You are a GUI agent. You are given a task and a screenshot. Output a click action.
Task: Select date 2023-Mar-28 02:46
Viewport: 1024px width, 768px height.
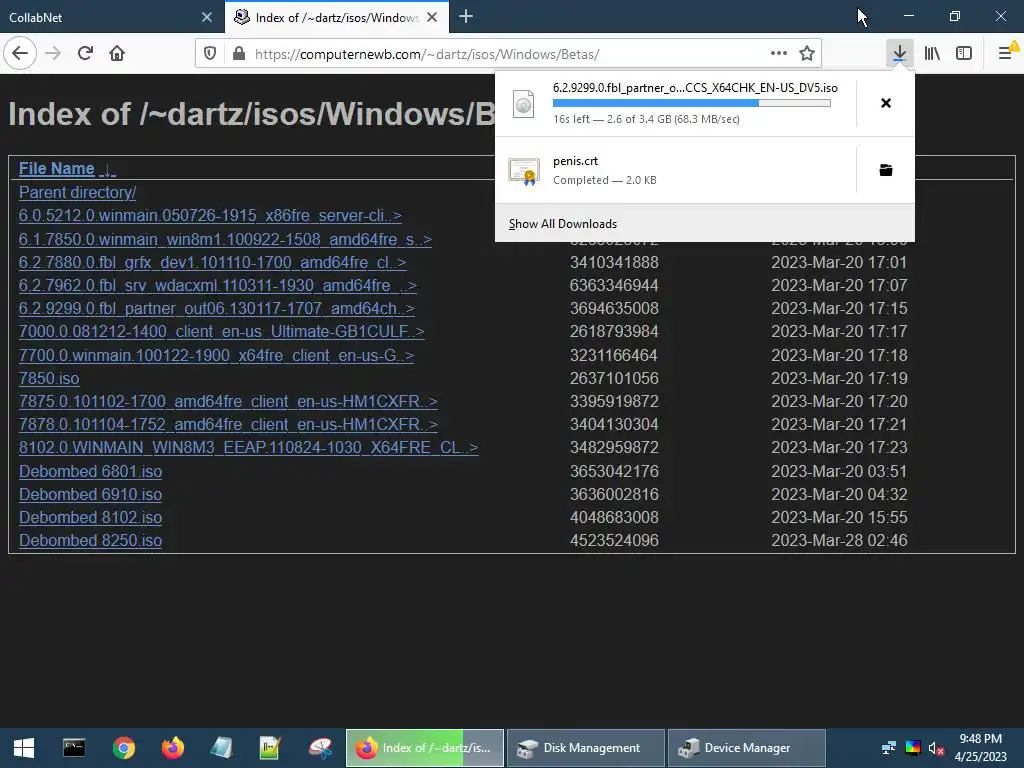pos(839,541)
